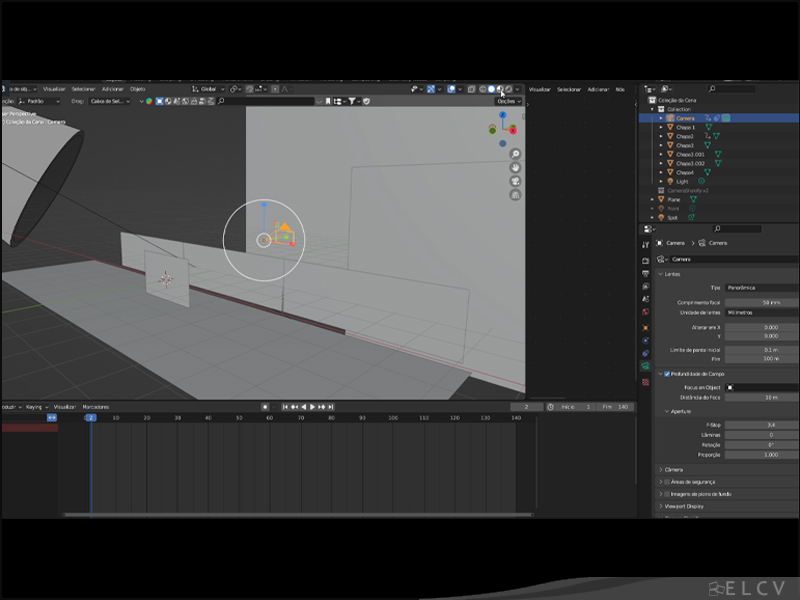Switch to perspective/orthographic grid icon
Screen dimensions: 800x600
coord(516,194)
